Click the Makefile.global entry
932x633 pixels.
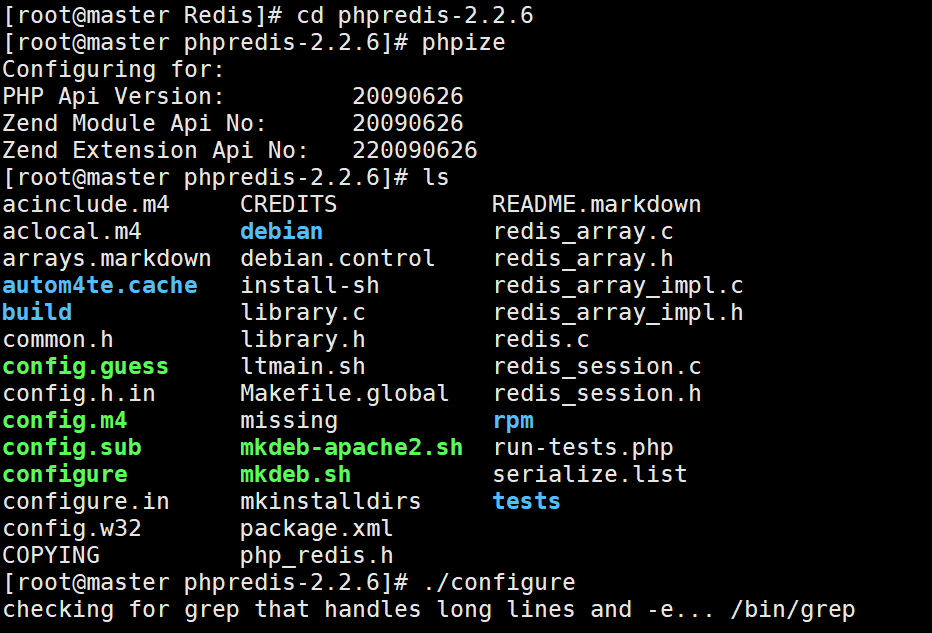coord(344,394)
